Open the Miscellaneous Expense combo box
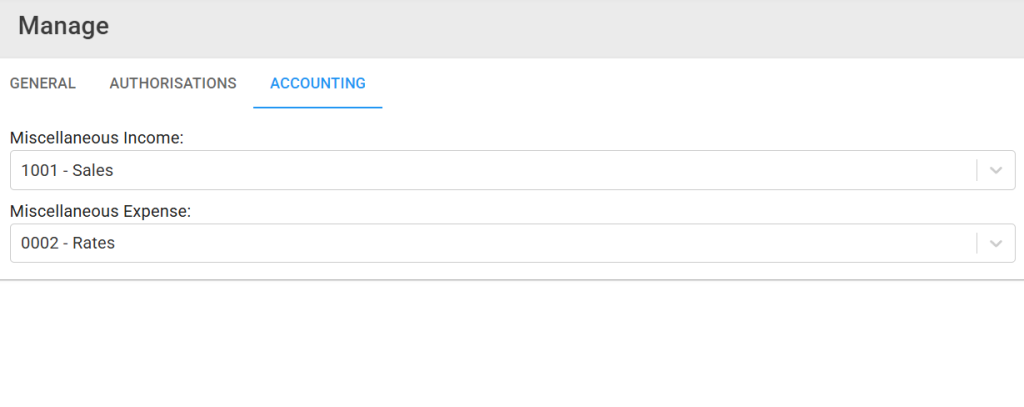This screenshot has width=1024, height=407. [x=513, y=243]
